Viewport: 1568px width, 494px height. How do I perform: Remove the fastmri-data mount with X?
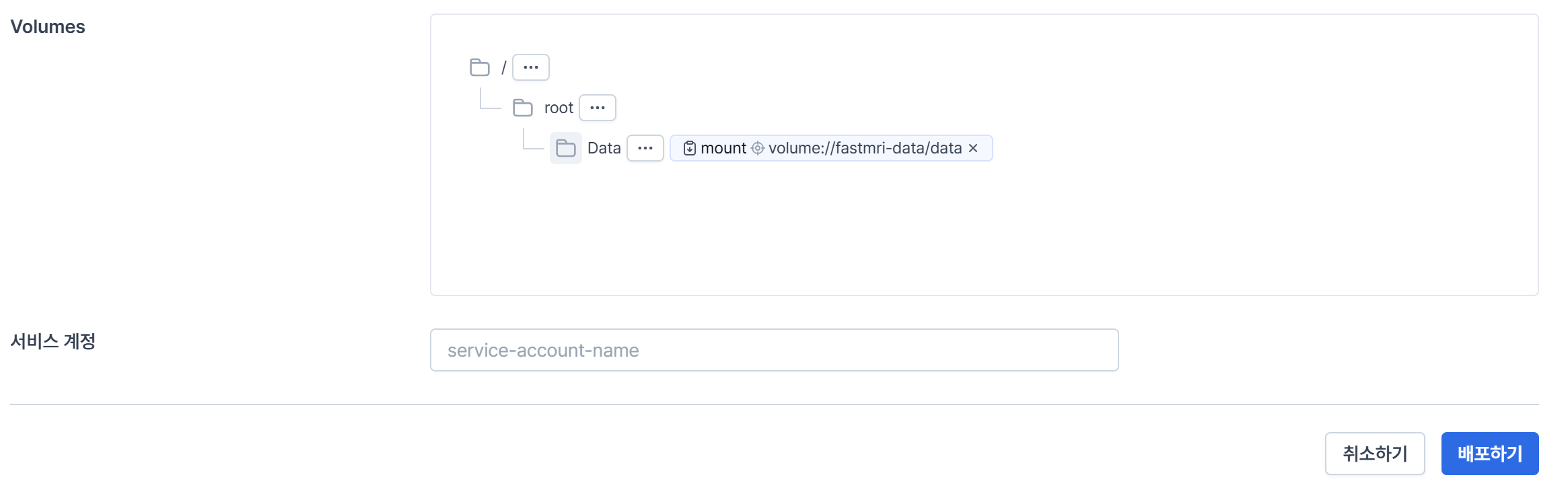[x=973, y=148]
